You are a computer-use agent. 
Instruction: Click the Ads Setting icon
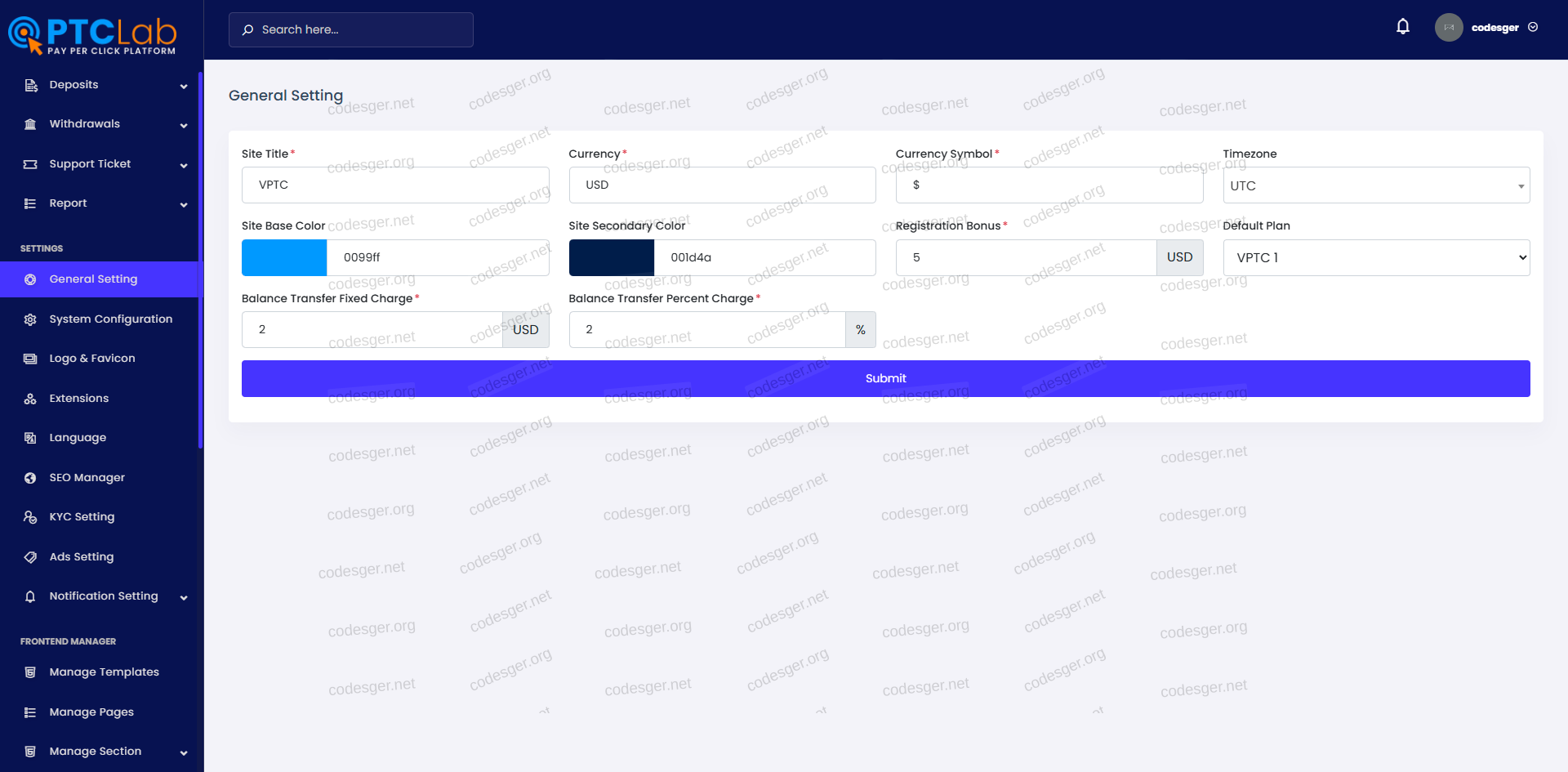tap(30, 557)
